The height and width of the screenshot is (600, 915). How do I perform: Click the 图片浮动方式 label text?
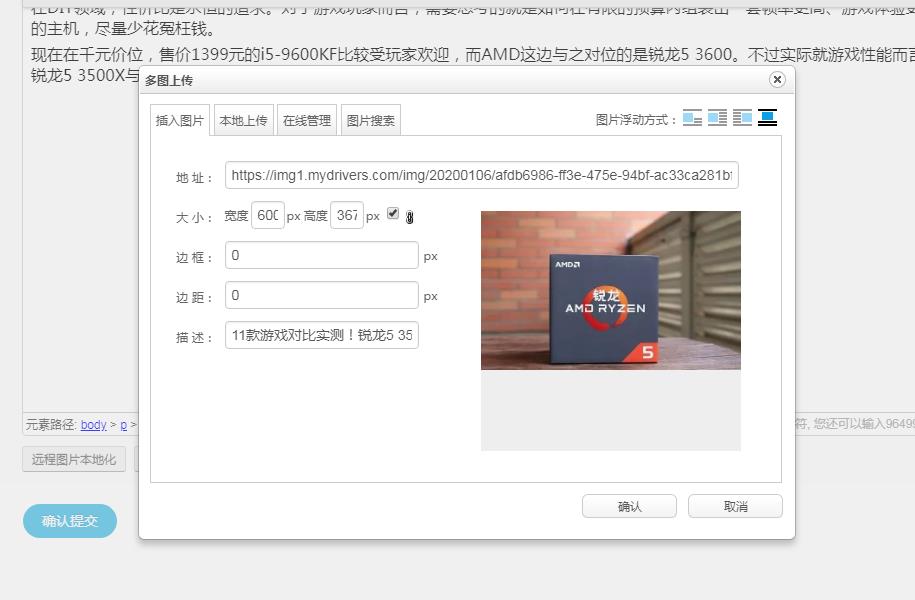(636, 120)
